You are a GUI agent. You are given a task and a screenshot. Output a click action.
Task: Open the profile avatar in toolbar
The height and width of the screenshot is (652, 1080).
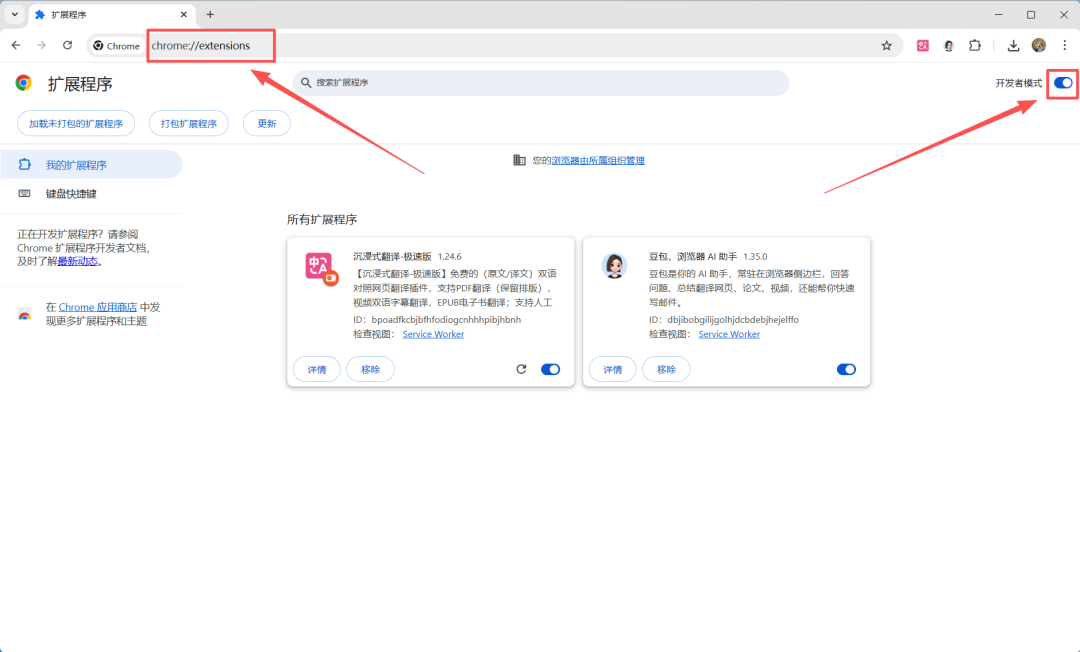pyautogui.click(x=1039, y=45)
